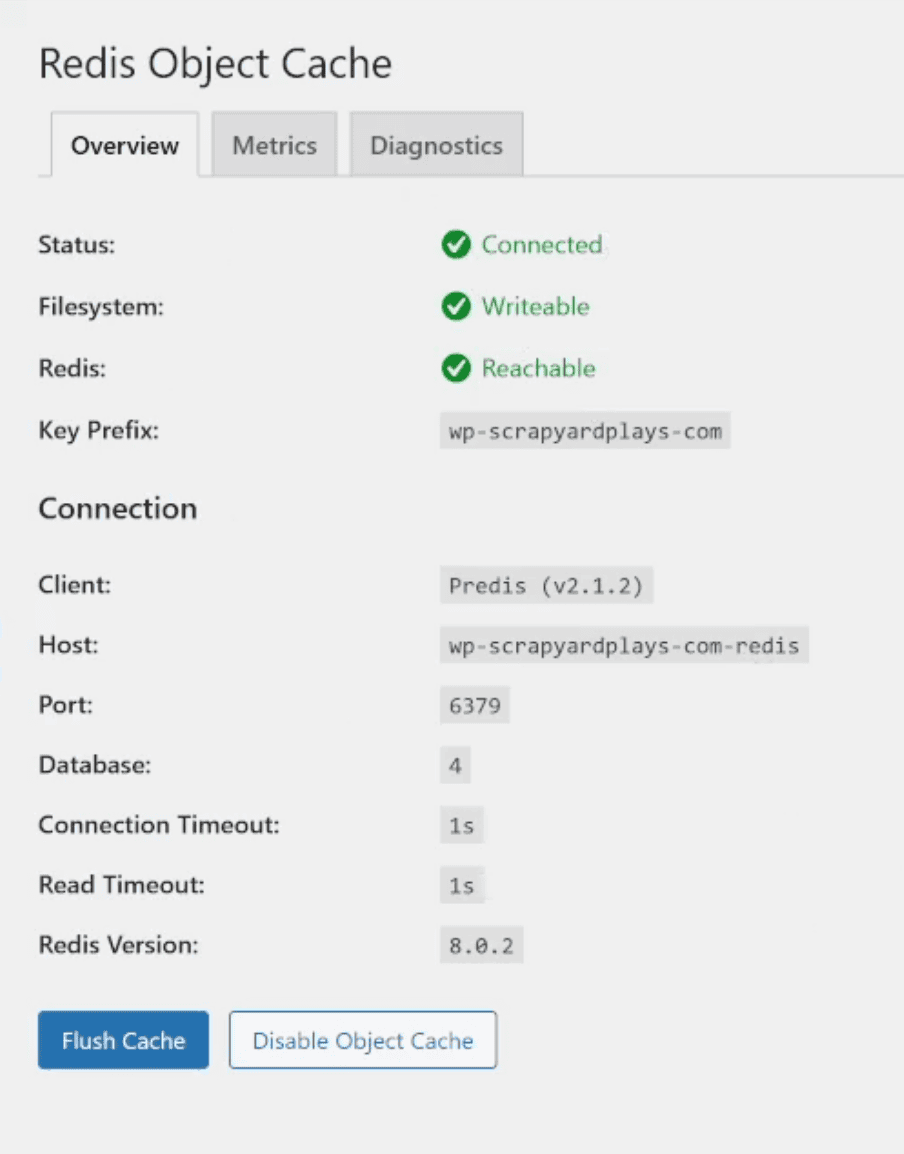Click Disable Object Cache

362,1040
